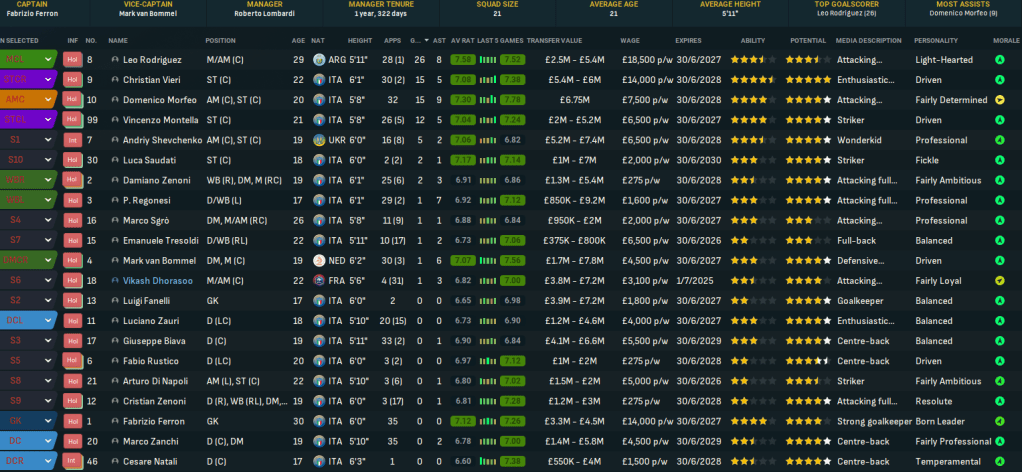Click Leo Rodriguez's Argentina nationality flag
The height and width of the screenshot is (472, 1022).
point(319,60)
